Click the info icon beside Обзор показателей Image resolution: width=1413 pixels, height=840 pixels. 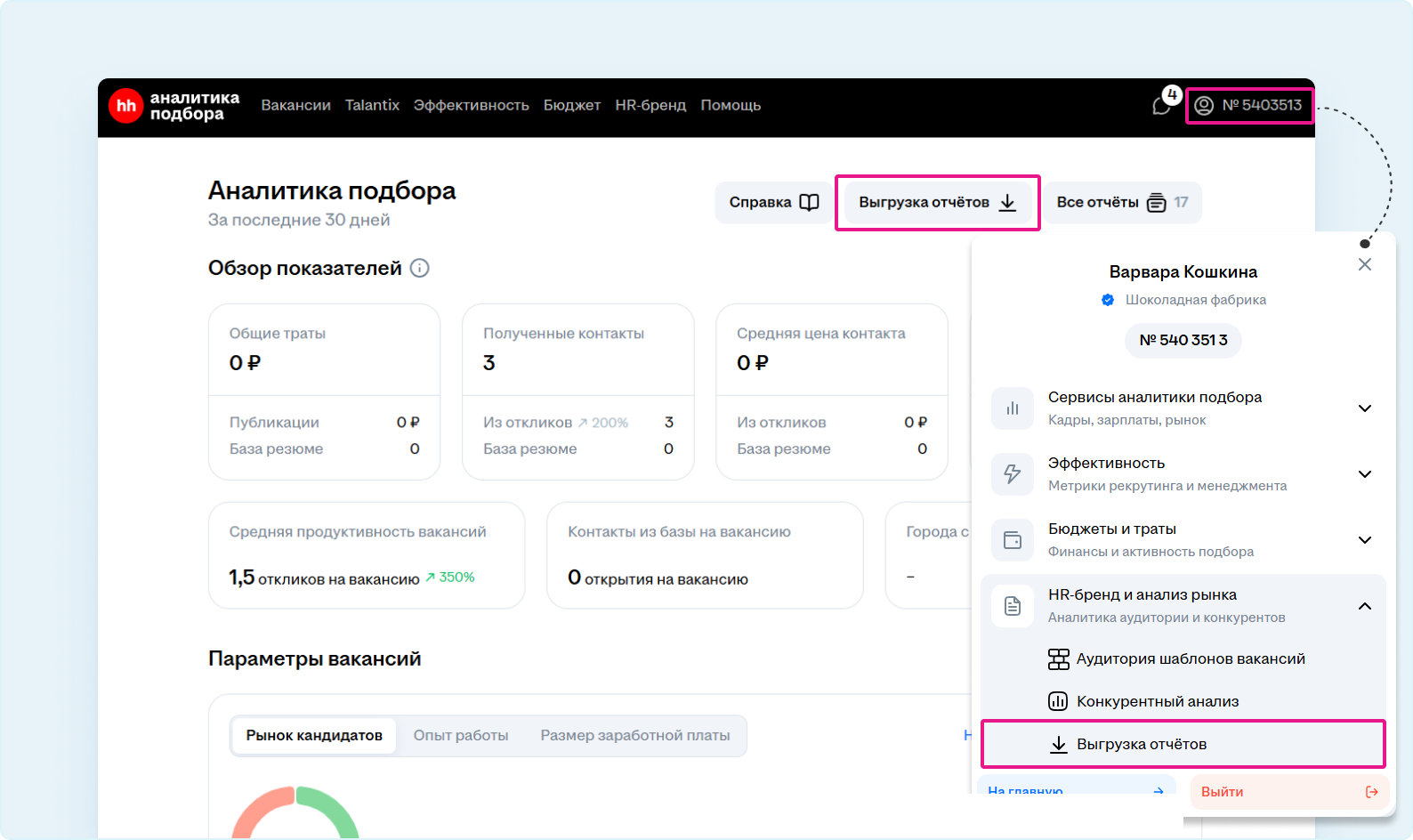pos(420,268)
